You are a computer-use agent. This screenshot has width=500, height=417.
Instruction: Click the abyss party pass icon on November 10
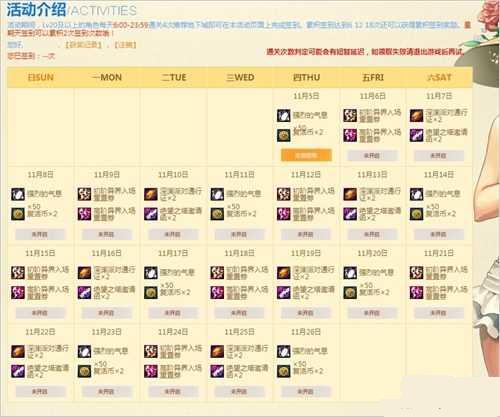pos(151,194)
